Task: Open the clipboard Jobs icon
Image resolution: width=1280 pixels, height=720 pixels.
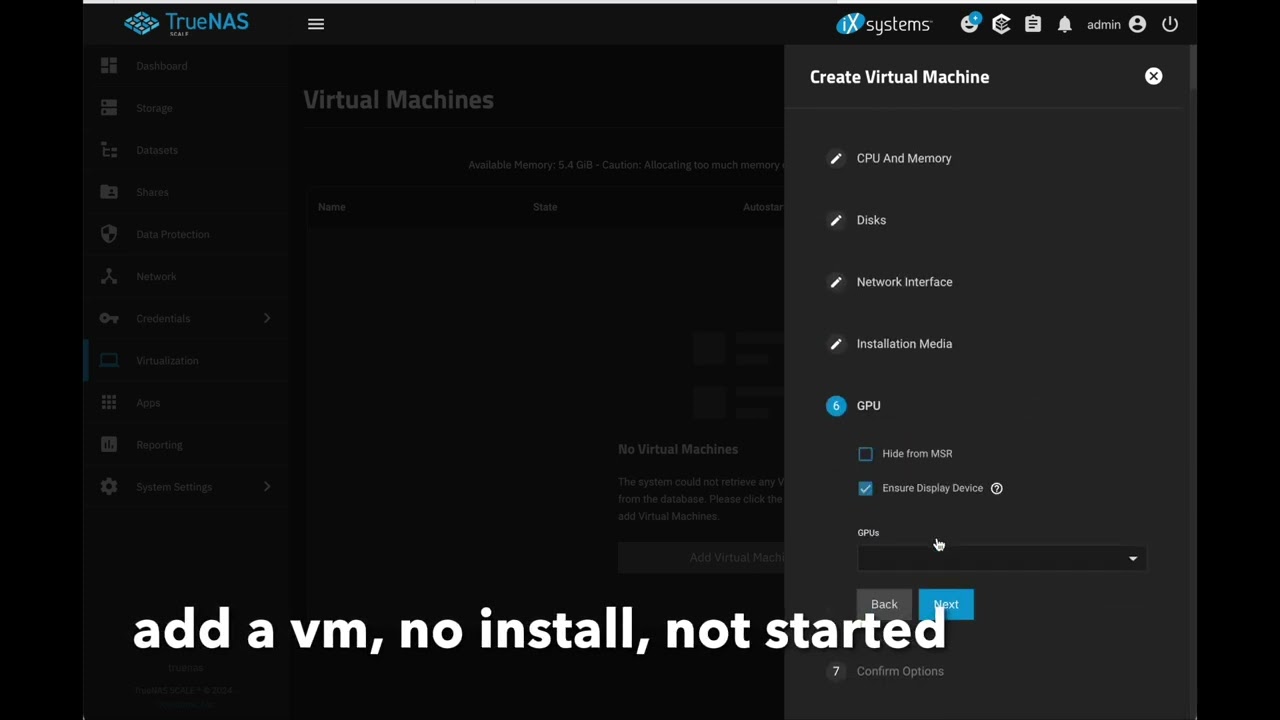Action: [1033, 24]
